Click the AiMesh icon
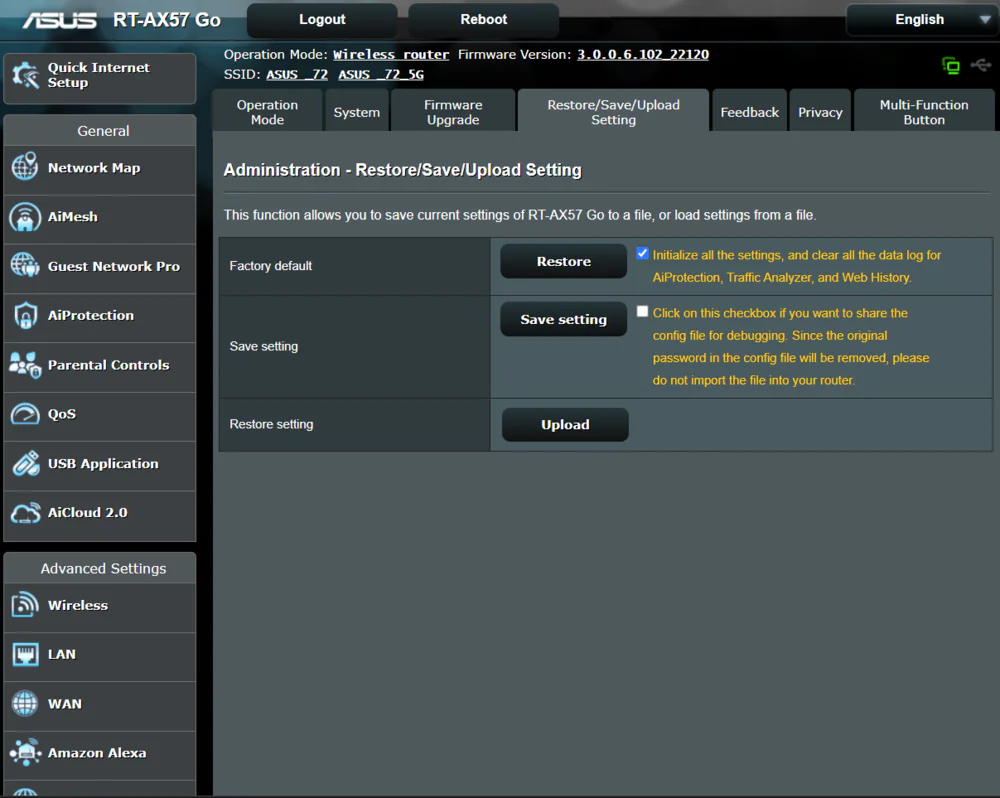 (25, 217)
